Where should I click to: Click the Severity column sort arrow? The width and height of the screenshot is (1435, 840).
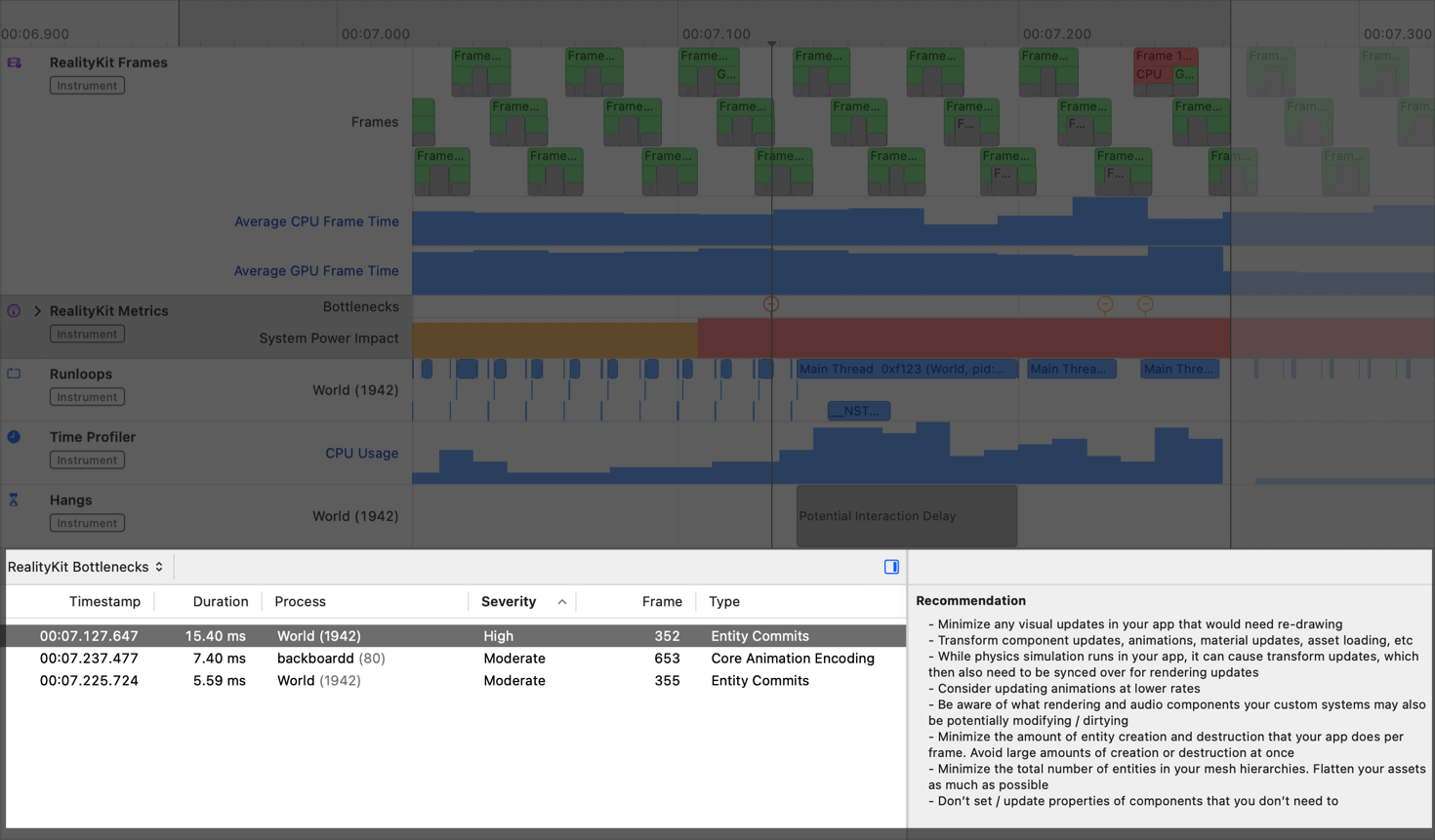pyautogui.click(x=562, y=602)
